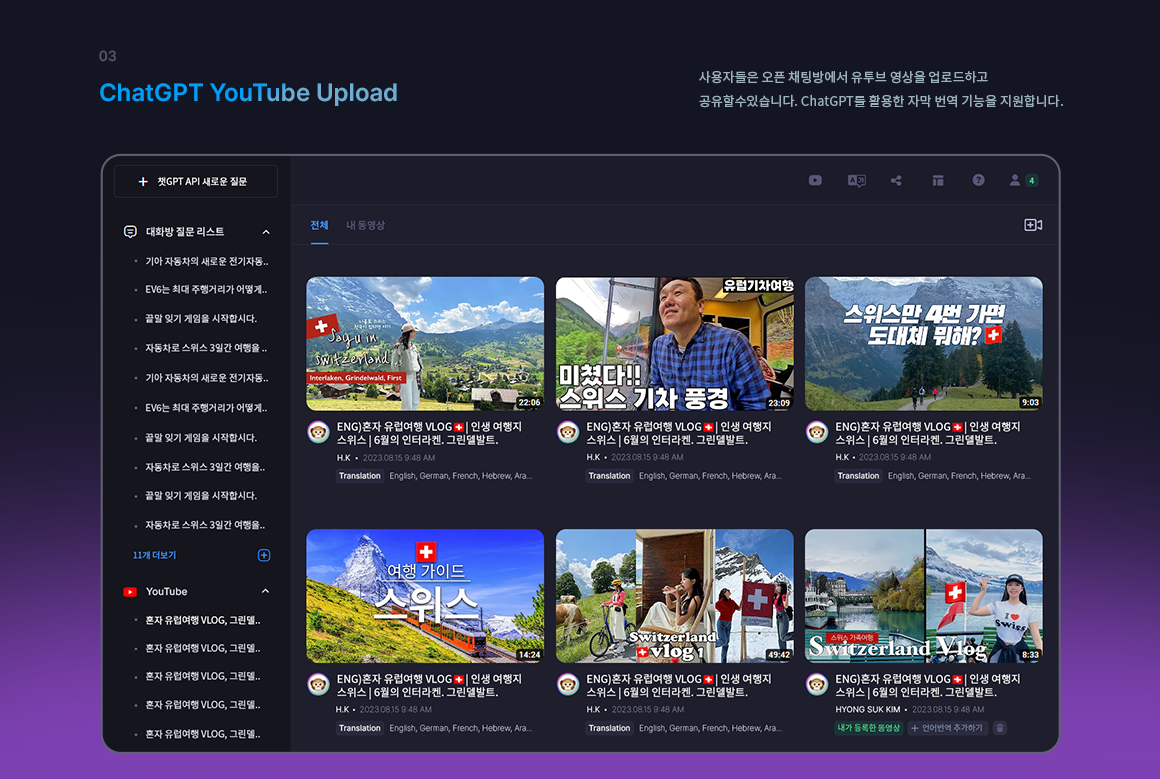The image size is (1160, 779).
Task: Click the video title under the 14:24 thumbnail
Action: (429, 685)
